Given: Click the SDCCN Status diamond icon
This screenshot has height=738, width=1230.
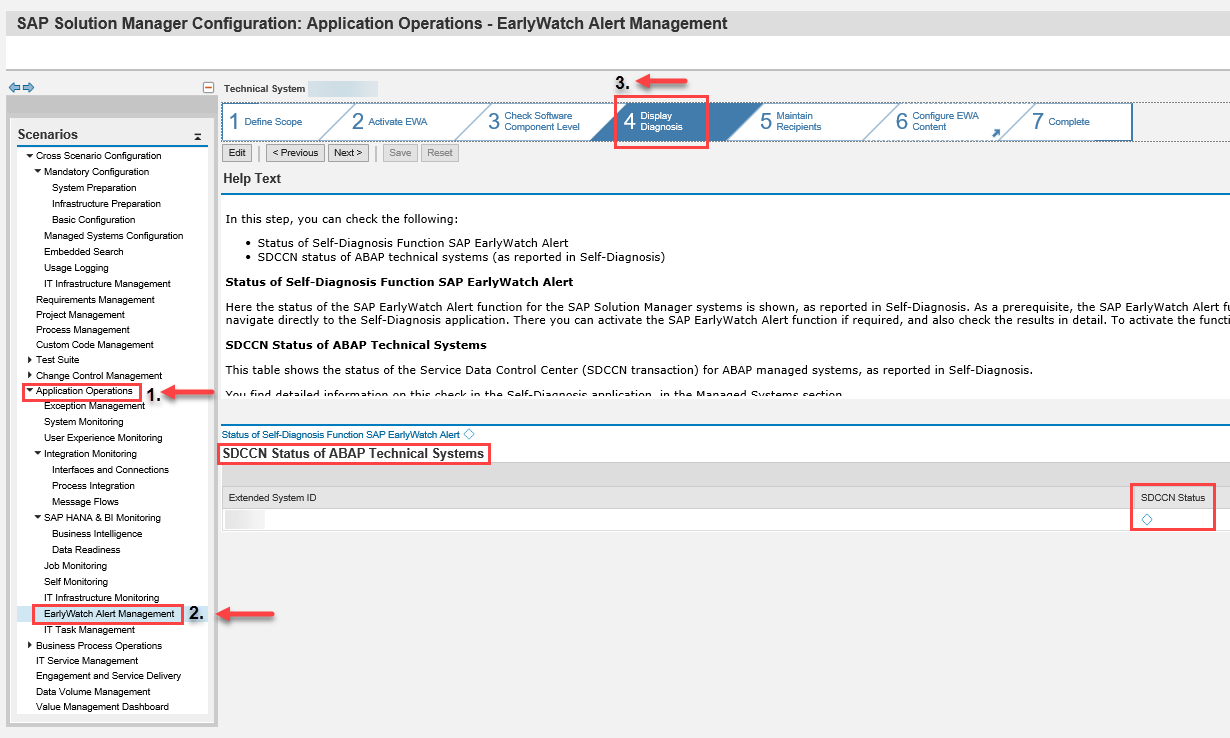Looking at the screenshot, I should pyautogui.click(x=1147, y=519).
